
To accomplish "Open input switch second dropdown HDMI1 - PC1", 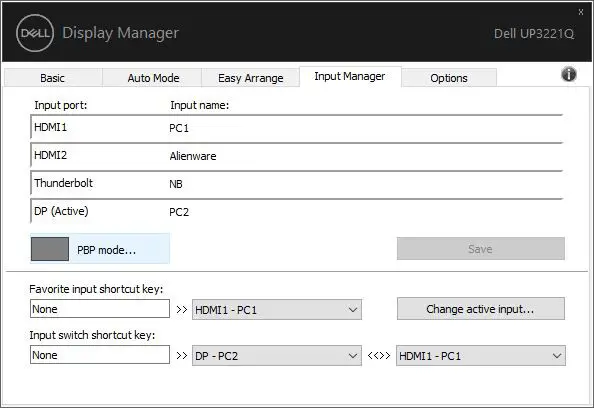I will (481, 356).
